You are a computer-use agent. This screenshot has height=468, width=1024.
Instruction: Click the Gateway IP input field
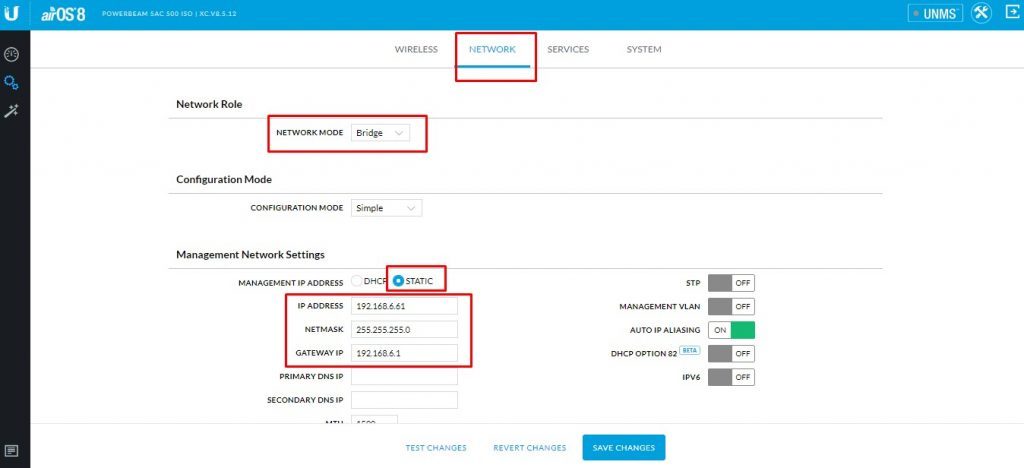point(404,353)
